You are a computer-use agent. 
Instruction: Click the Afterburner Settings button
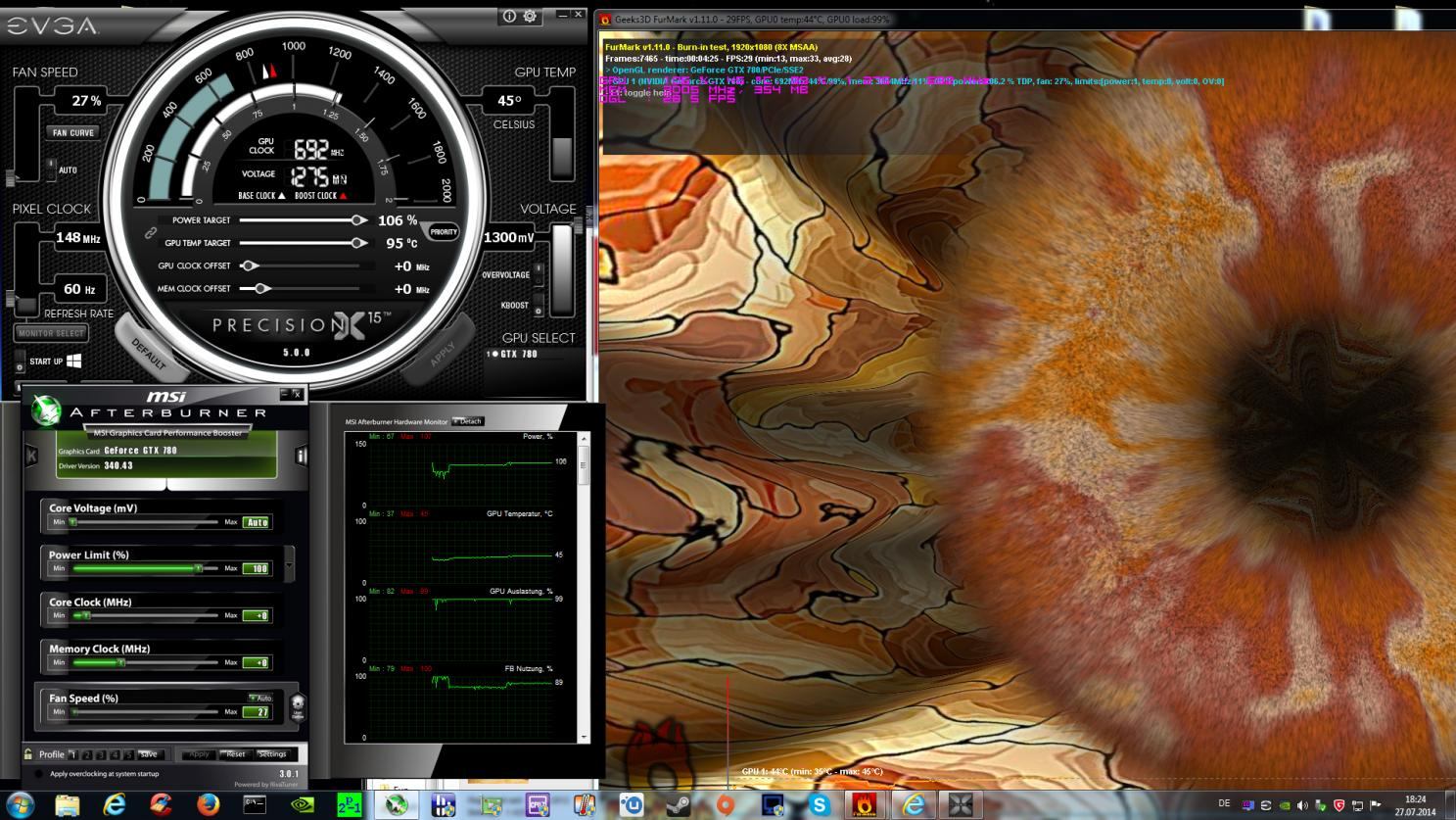click(271, 754)
